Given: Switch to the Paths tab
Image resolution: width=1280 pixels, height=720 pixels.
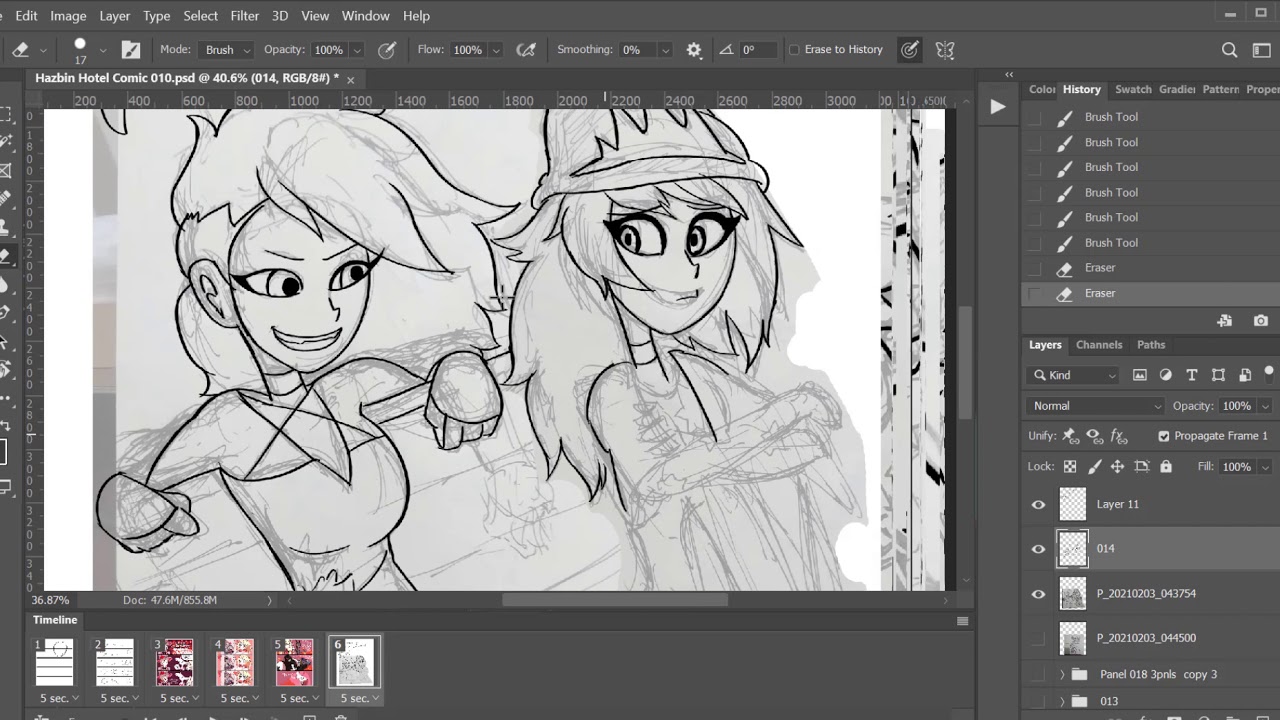Looking at the screenshot, I should [1151, 345].
